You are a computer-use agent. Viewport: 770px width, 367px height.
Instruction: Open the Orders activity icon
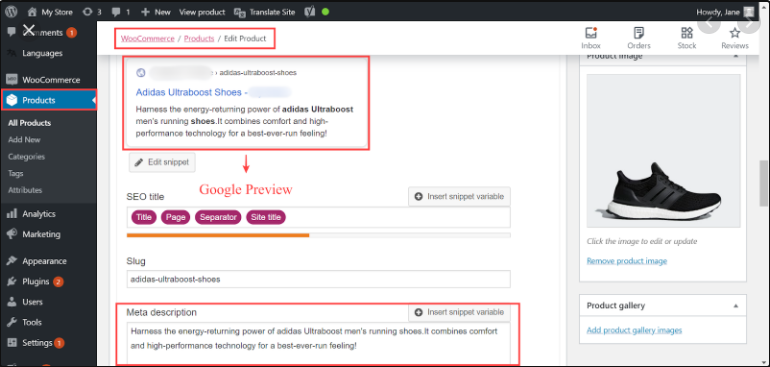639,38
